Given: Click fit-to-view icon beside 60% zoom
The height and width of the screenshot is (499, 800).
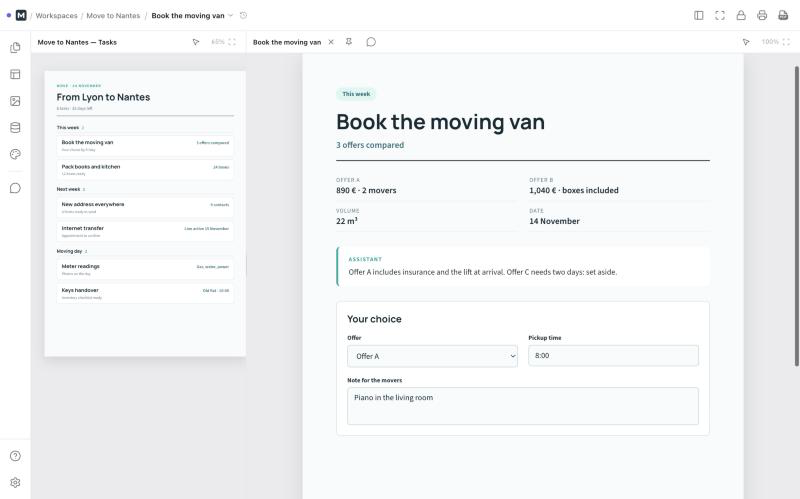Looking at the screenshot, I should point(232,42).
